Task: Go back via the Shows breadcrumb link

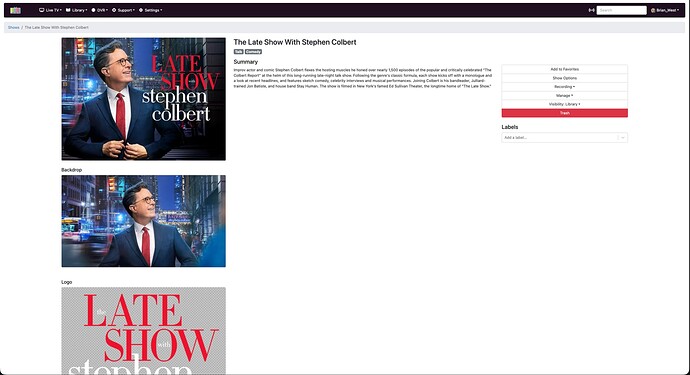Action: coord(14,27)
